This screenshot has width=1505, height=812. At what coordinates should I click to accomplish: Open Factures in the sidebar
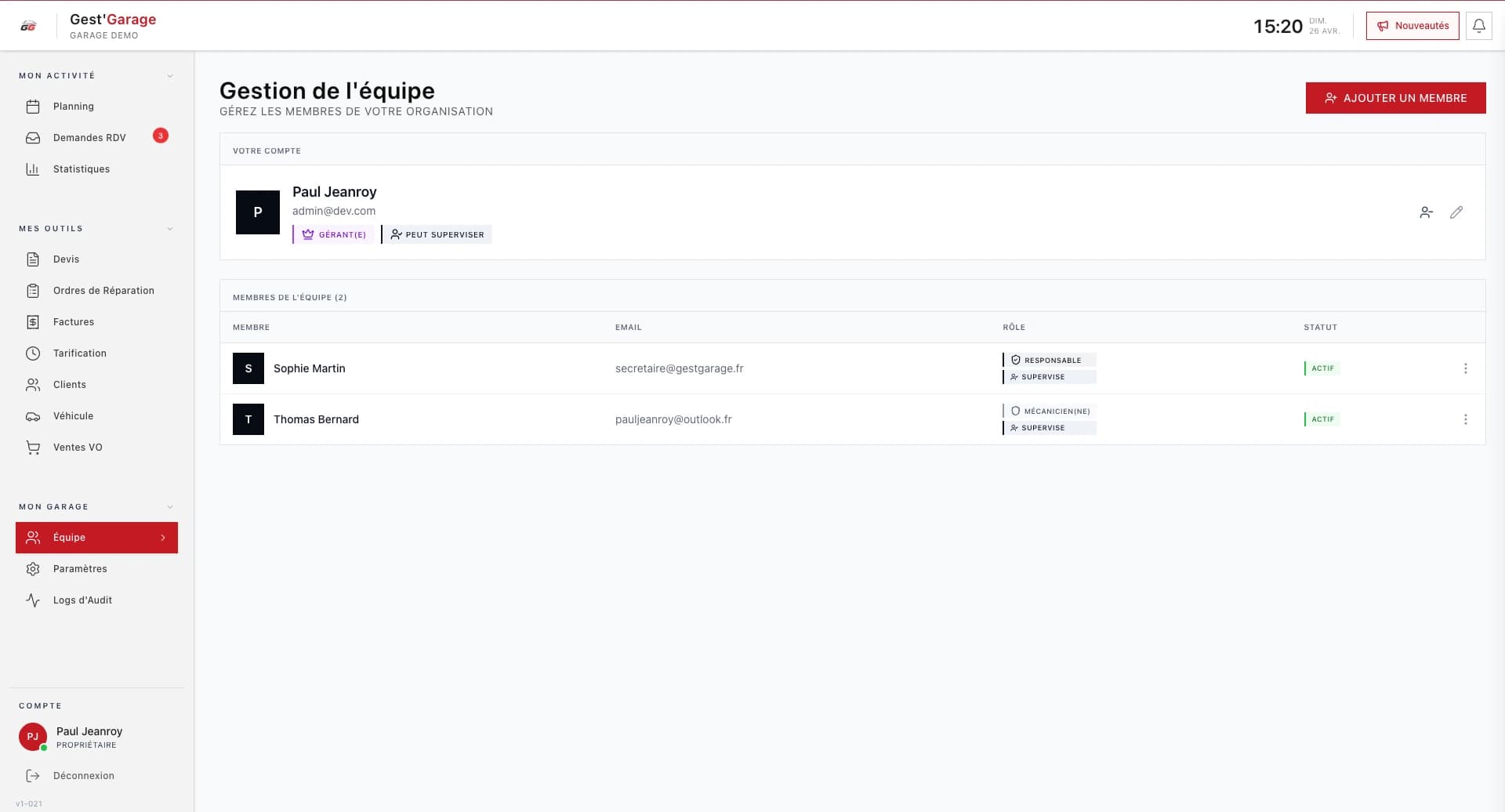[x=96, y=322]
